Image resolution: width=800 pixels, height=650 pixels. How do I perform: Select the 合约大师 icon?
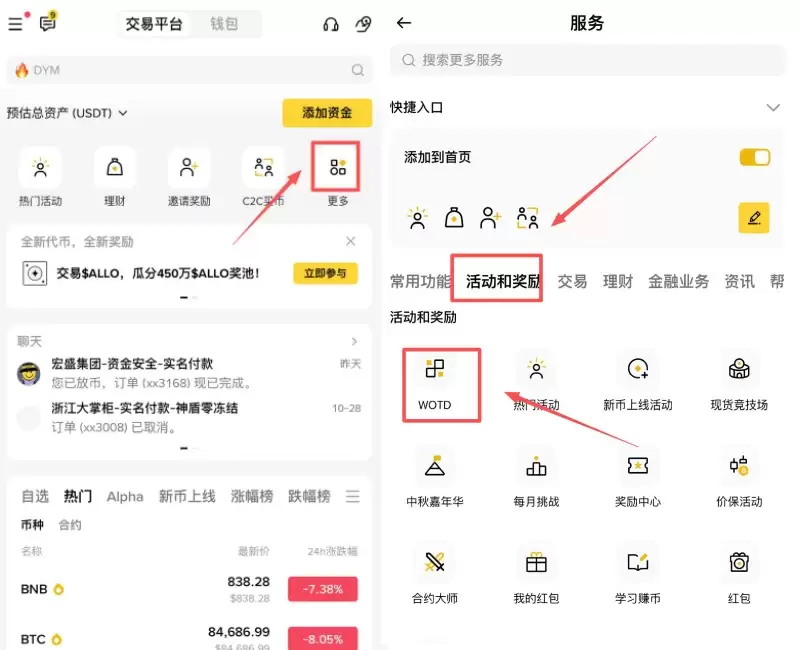click(x=435, y=565)
